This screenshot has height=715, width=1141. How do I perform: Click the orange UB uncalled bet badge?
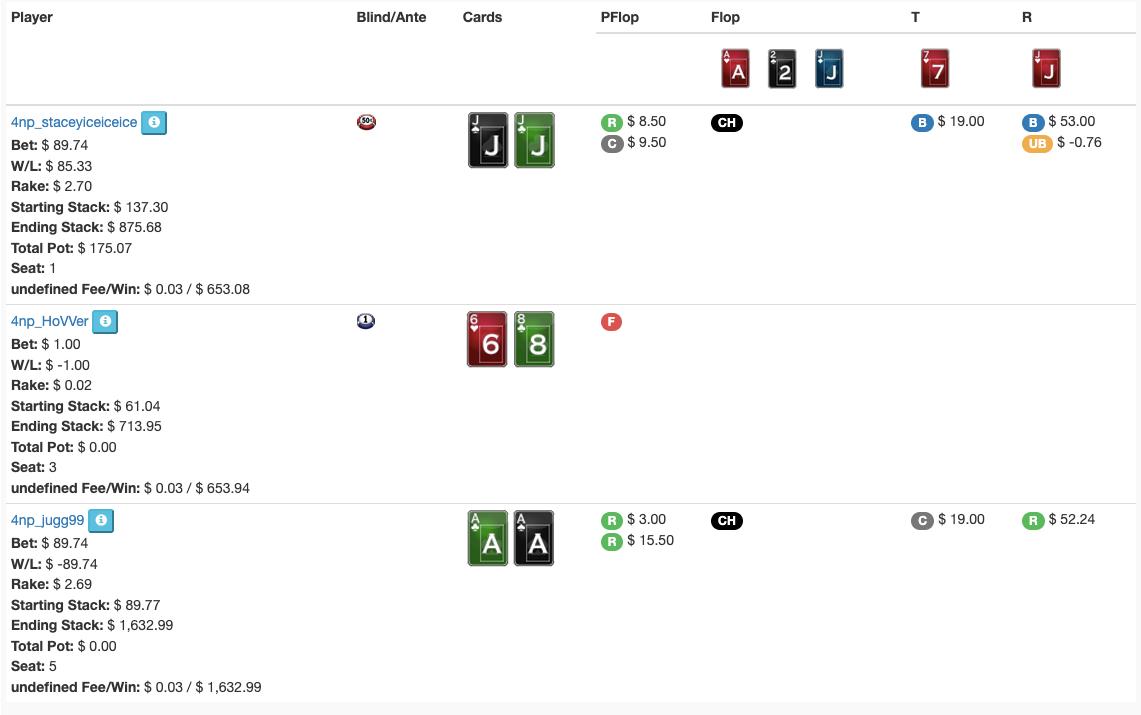(1037, 143)
